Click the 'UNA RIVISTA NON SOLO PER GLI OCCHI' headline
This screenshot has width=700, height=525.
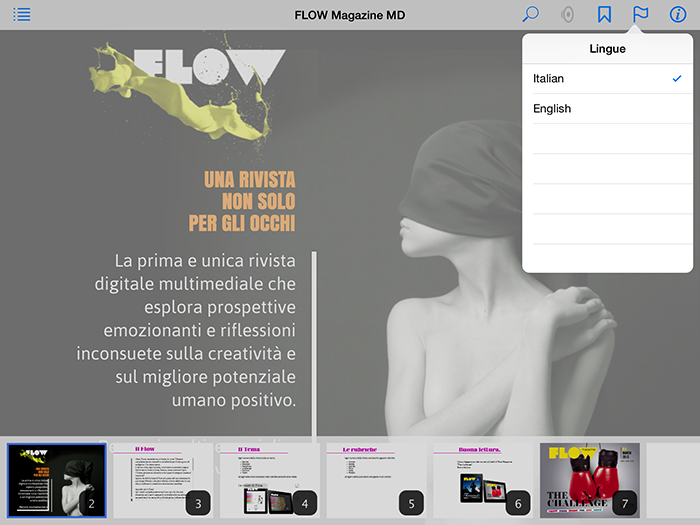coord(242,201)
